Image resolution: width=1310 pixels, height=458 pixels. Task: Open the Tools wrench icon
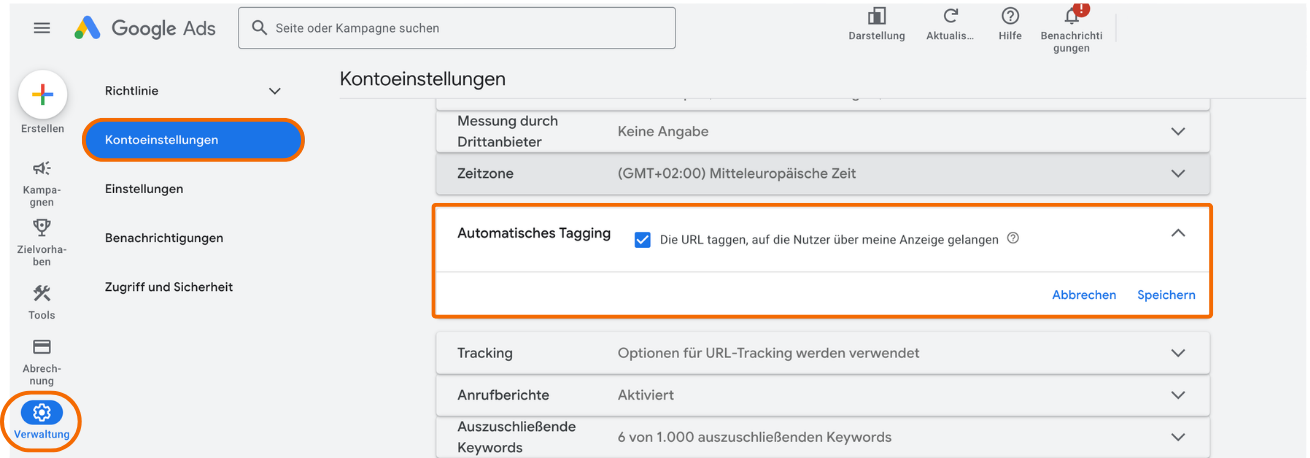point(42,293)
